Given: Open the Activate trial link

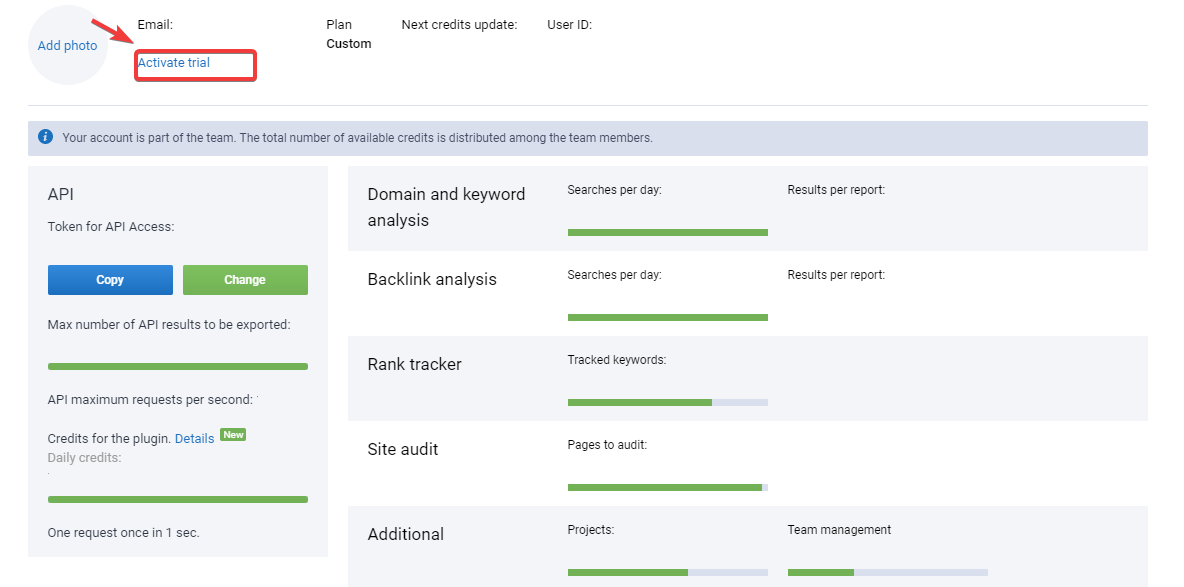Looking at the screenshot, I should pos(174,63).
